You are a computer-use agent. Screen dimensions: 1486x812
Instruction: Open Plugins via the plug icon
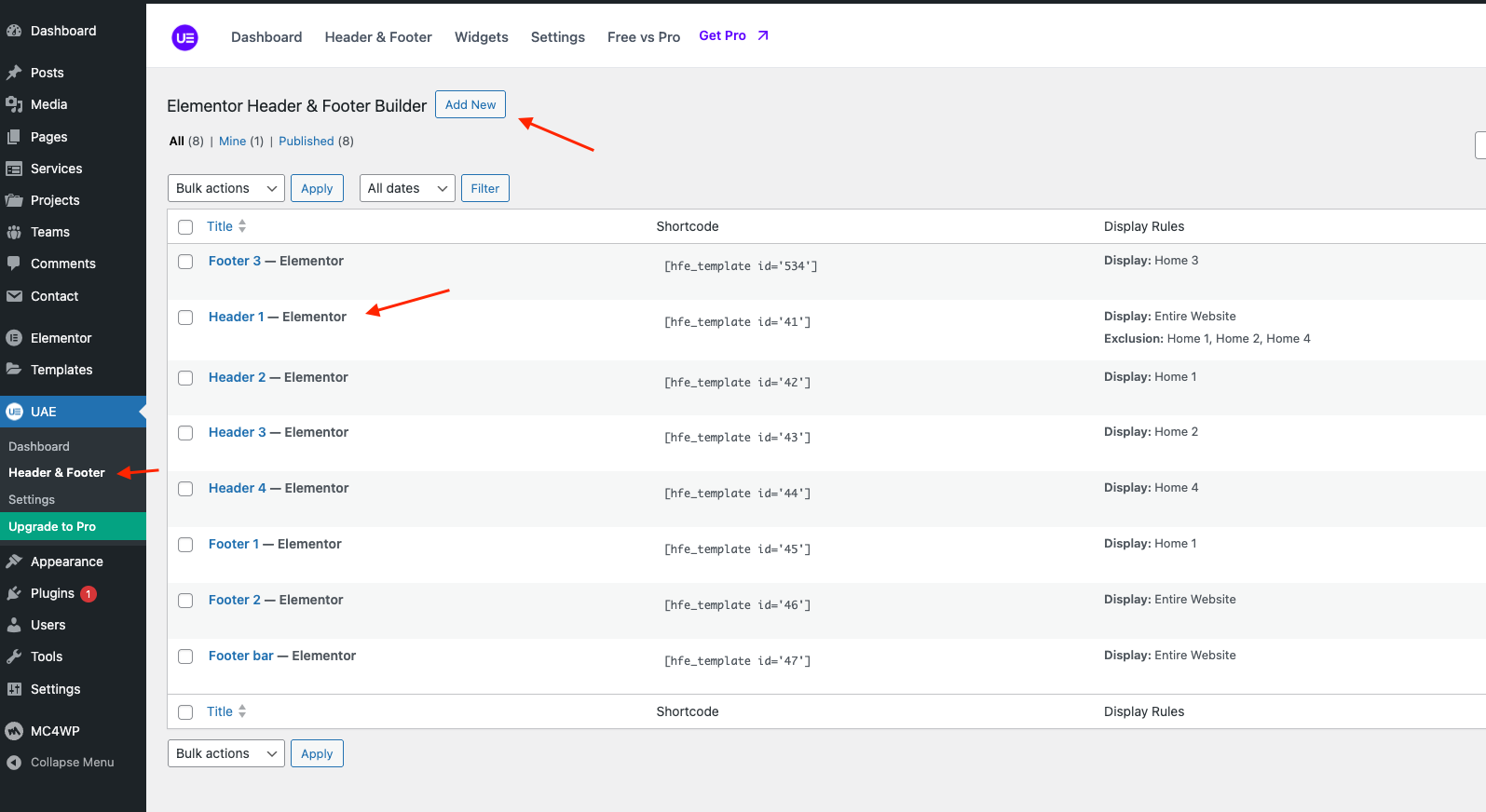click(x=14, y=593)
